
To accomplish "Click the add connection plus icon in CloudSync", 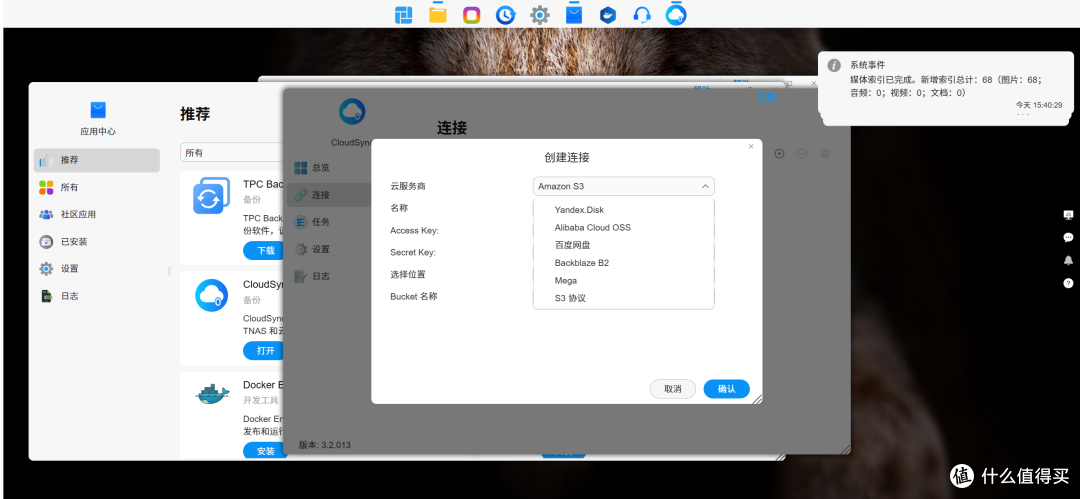I will (x=780, y=154).
